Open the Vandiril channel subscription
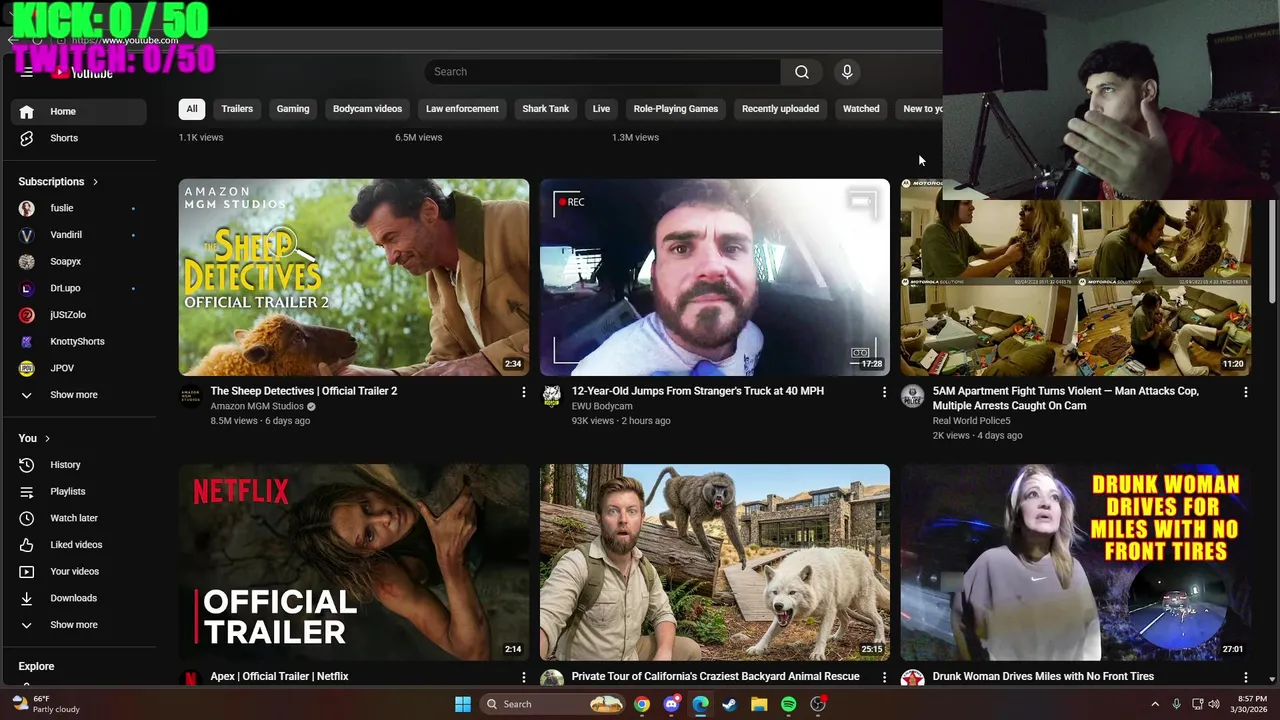 pyautogui.click(x=80, y=235)
